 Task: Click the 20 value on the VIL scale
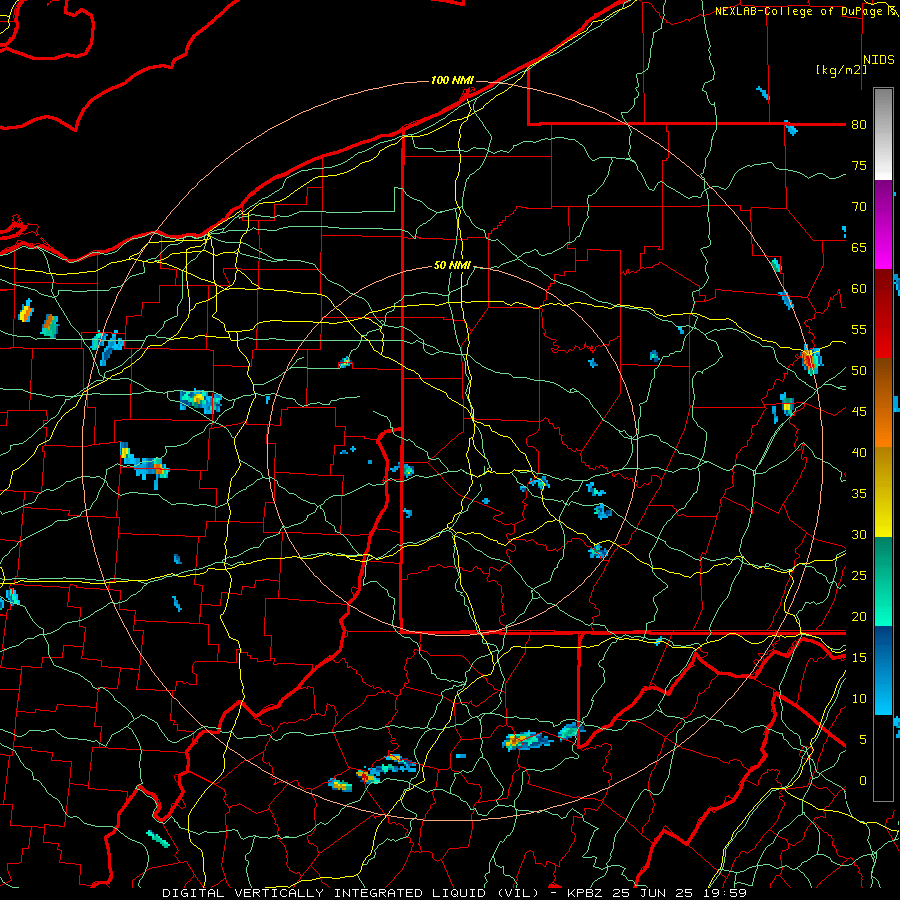click(859, 617)
